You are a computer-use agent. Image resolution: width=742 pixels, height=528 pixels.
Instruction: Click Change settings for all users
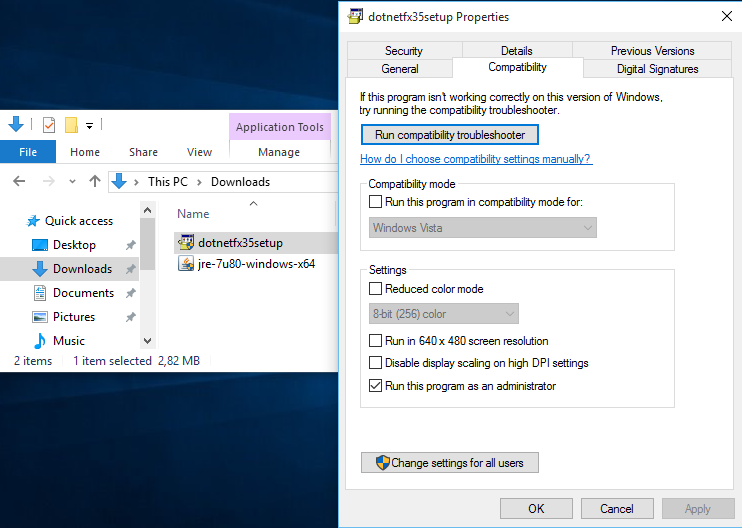pos(450,463)
